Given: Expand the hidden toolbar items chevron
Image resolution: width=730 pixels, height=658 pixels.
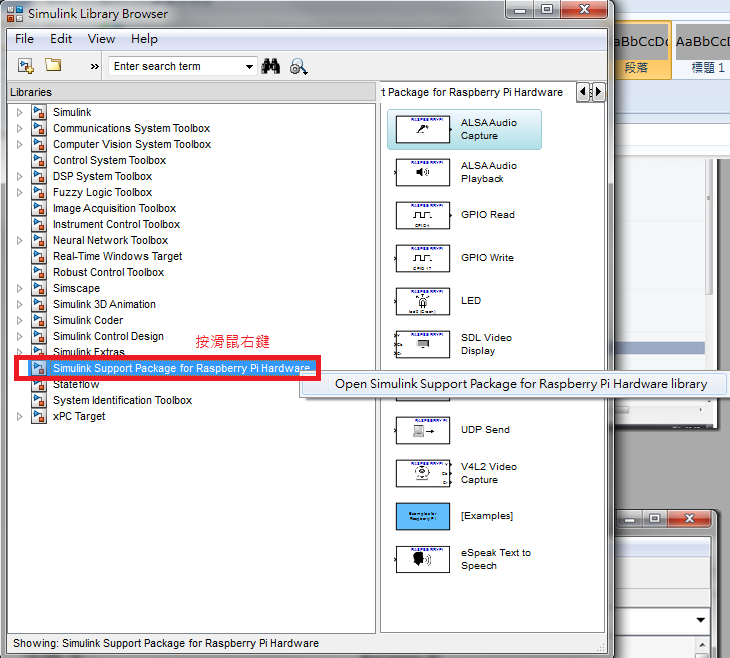Looking at the screenshot, I should tap(95, 67).
